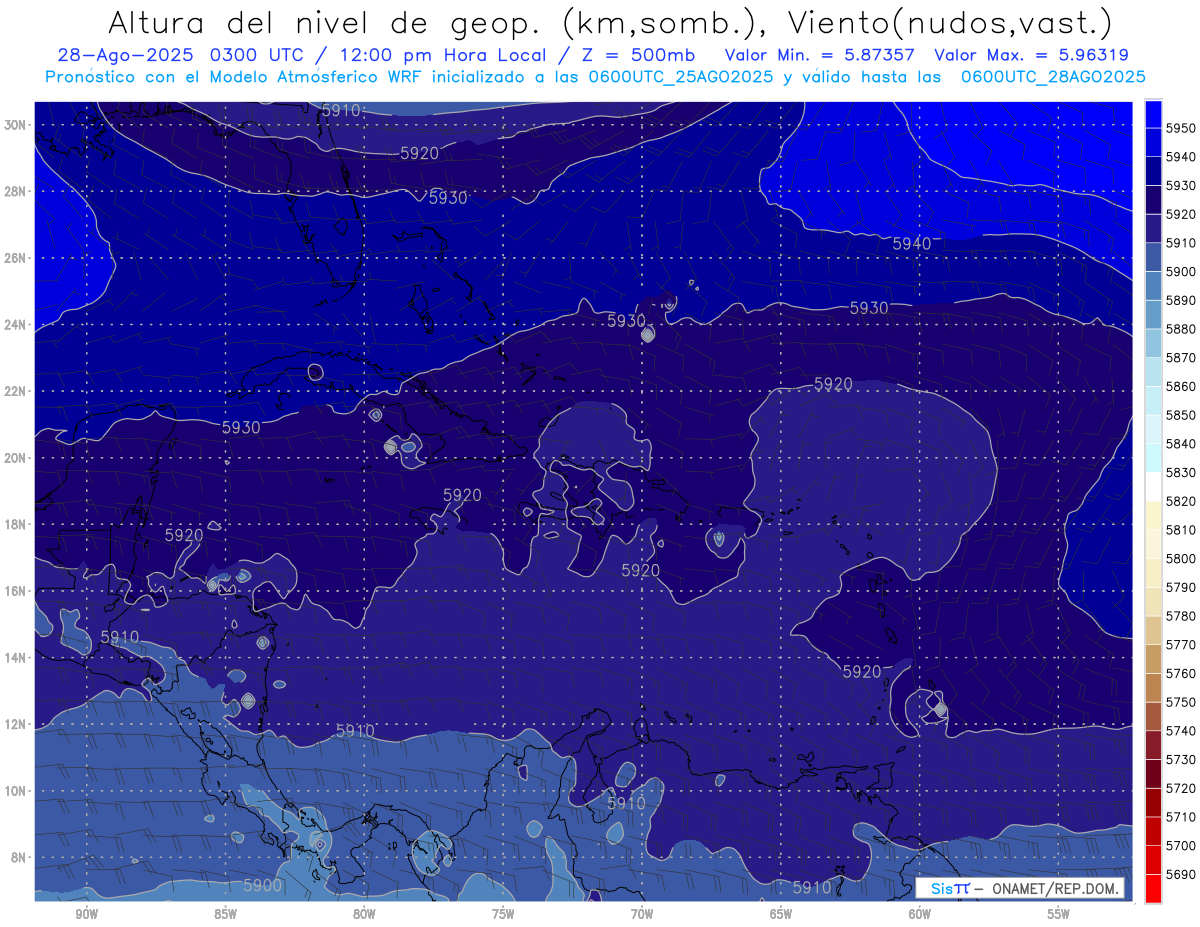The width and height of the screenshot is (1200, 927).
Task: Click the 5860 label on the color scale
Action: click(x=1181, y=386)
